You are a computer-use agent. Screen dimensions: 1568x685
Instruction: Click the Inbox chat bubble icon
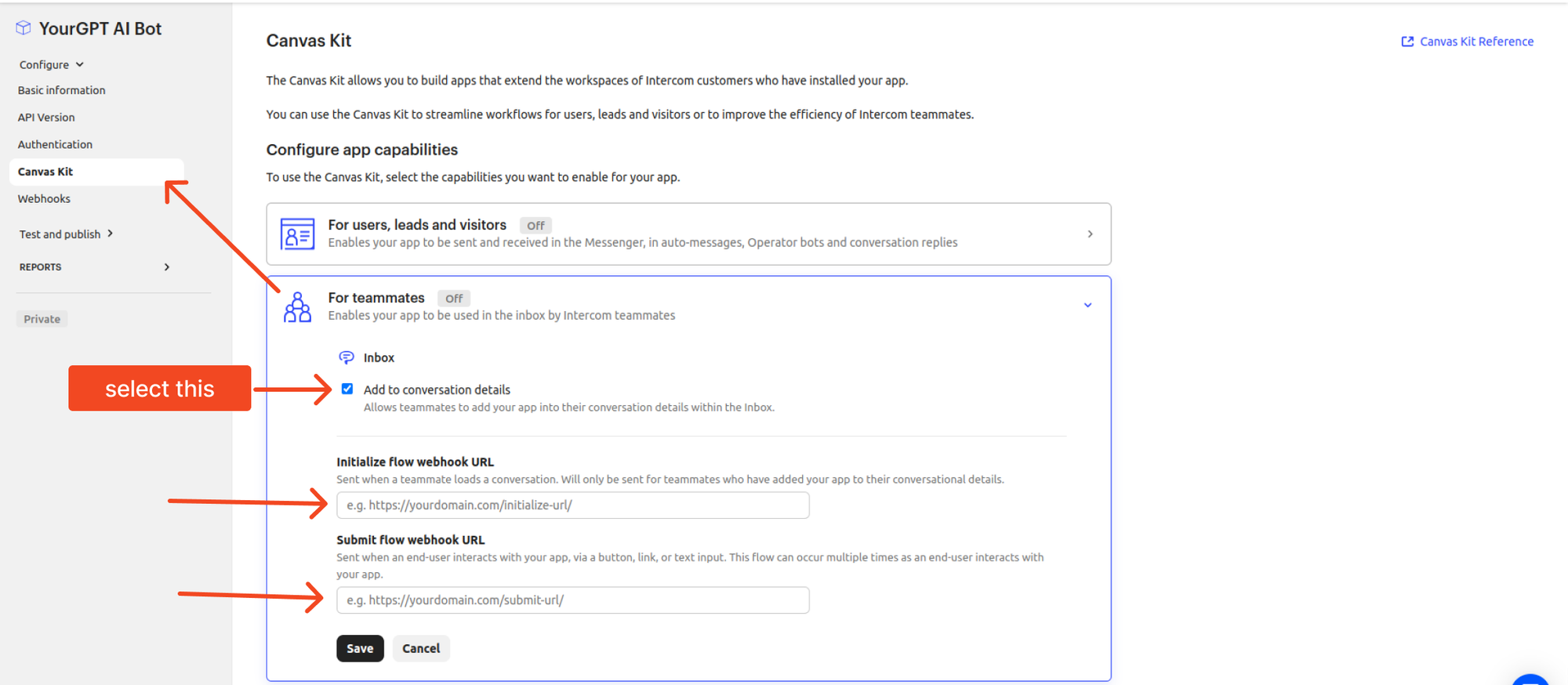click(x=346, y=357)
